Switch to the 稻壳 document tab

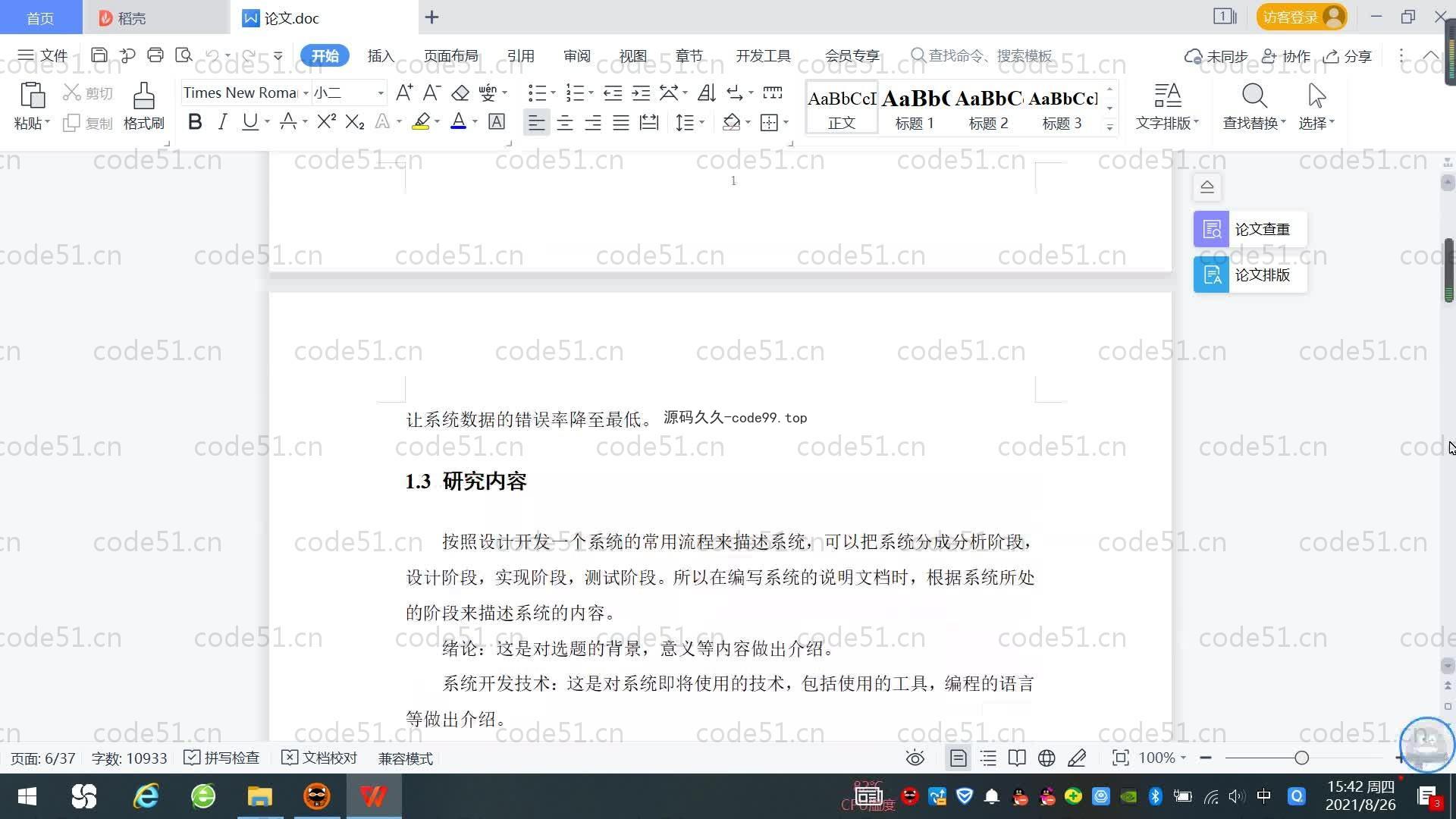pyautogui.click(x=155, y=17)
